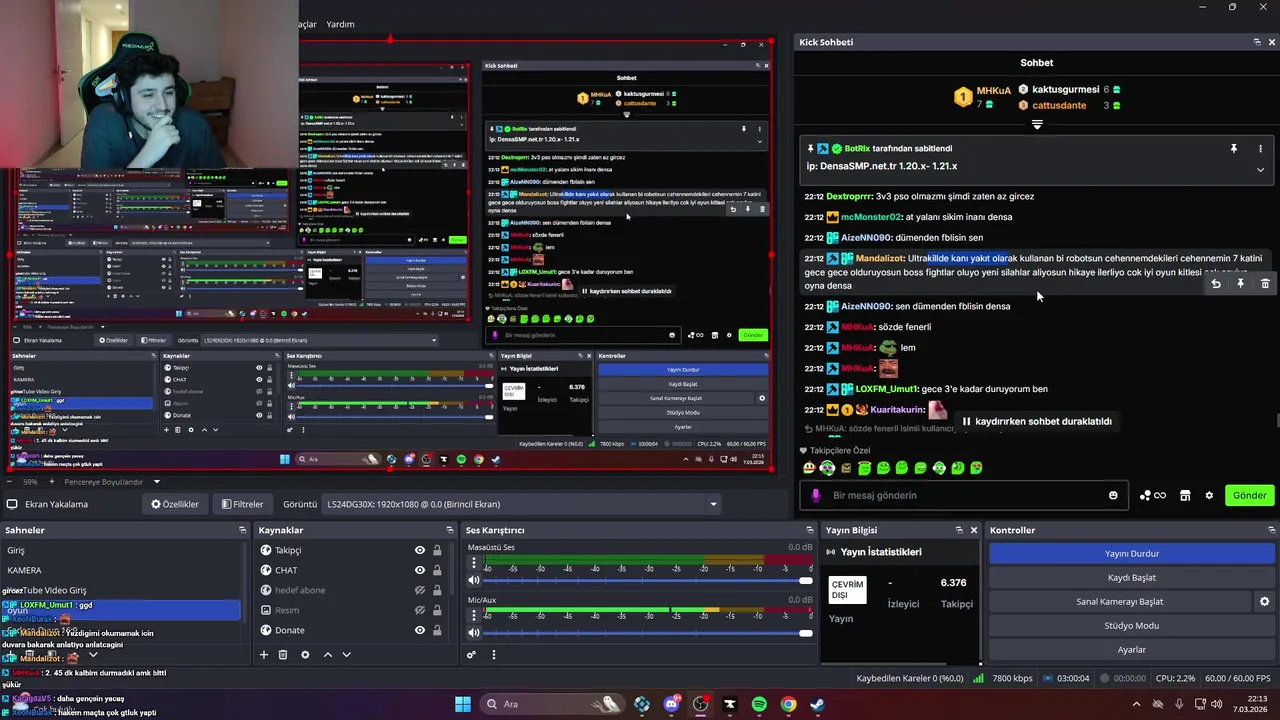Pop out the Sahneler dock
Screen dimensions: 1280x720
click(x=242, y=530)
